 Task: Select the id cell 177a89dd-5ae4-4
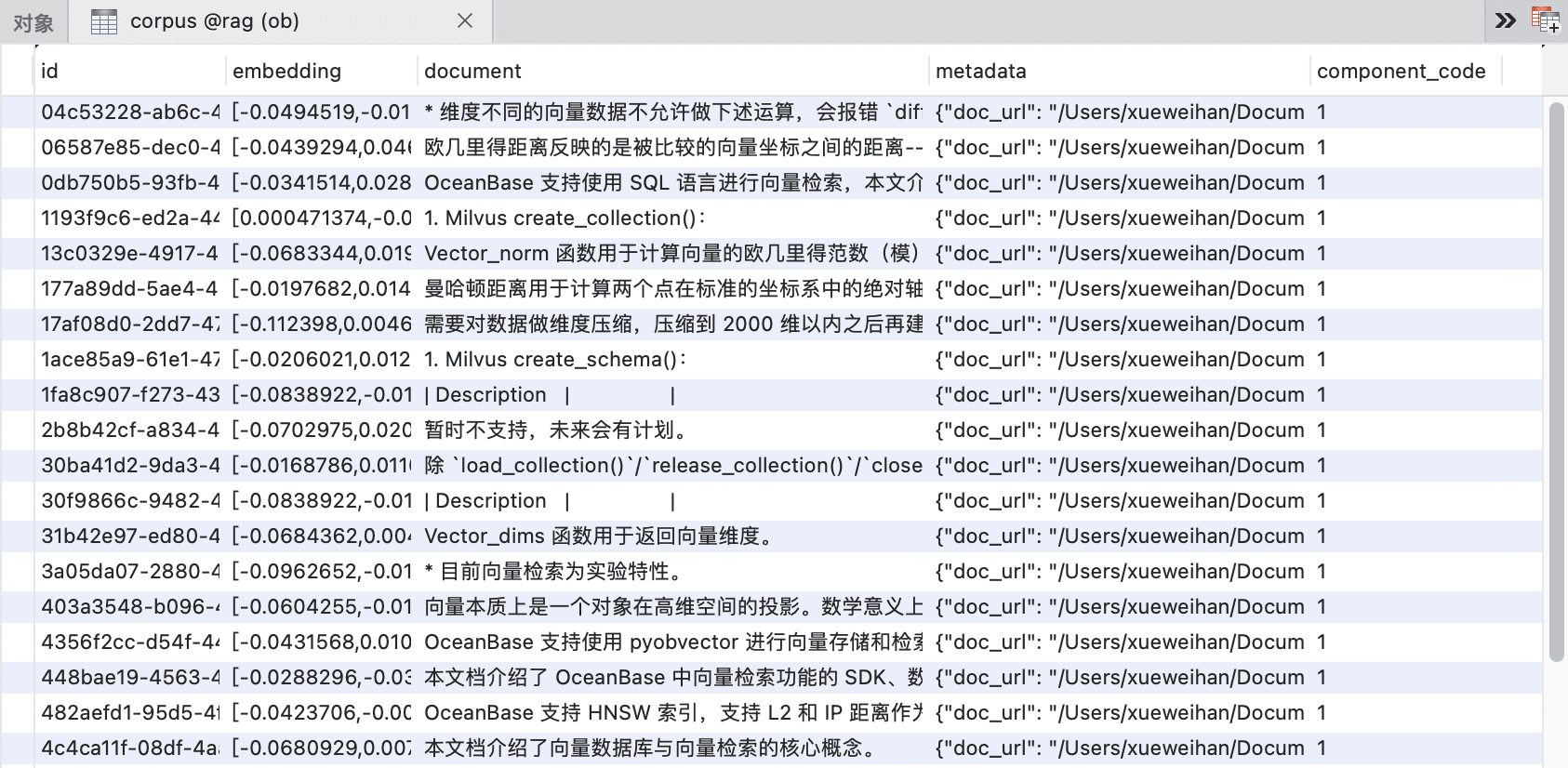coord(130,288)
